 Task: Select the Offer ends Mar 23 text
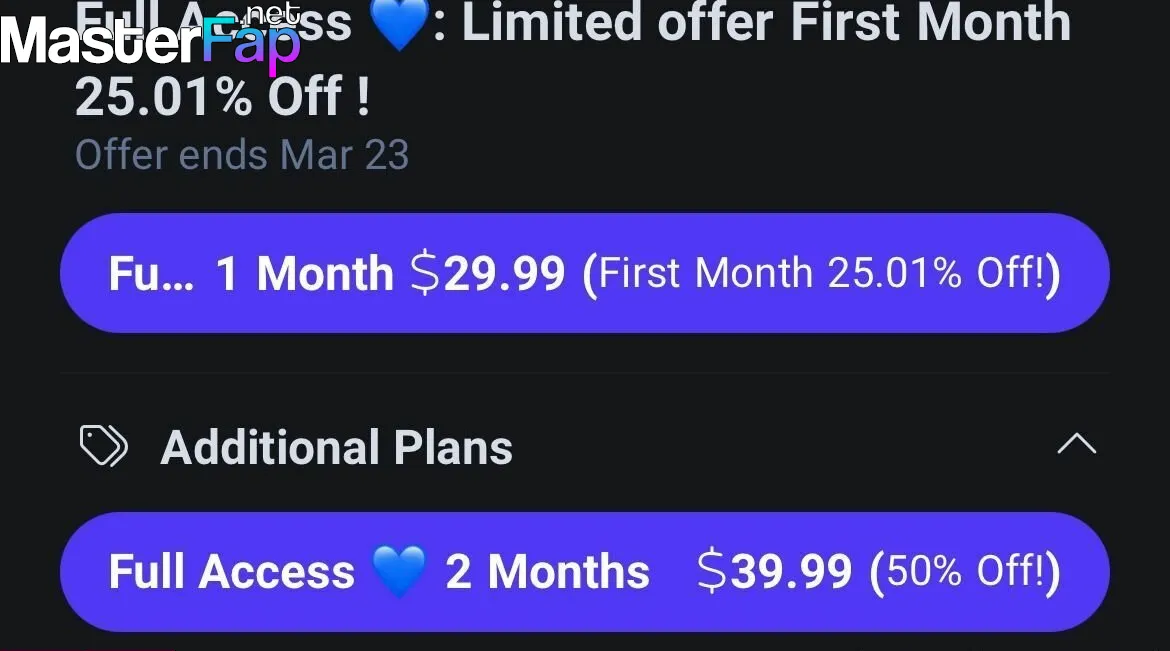tap(242, 155)
